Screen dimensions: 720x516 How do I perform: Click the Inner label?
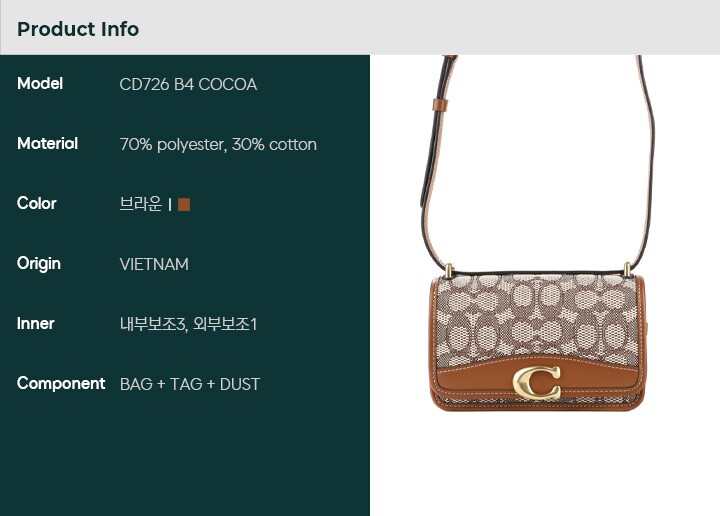point(35,323)
